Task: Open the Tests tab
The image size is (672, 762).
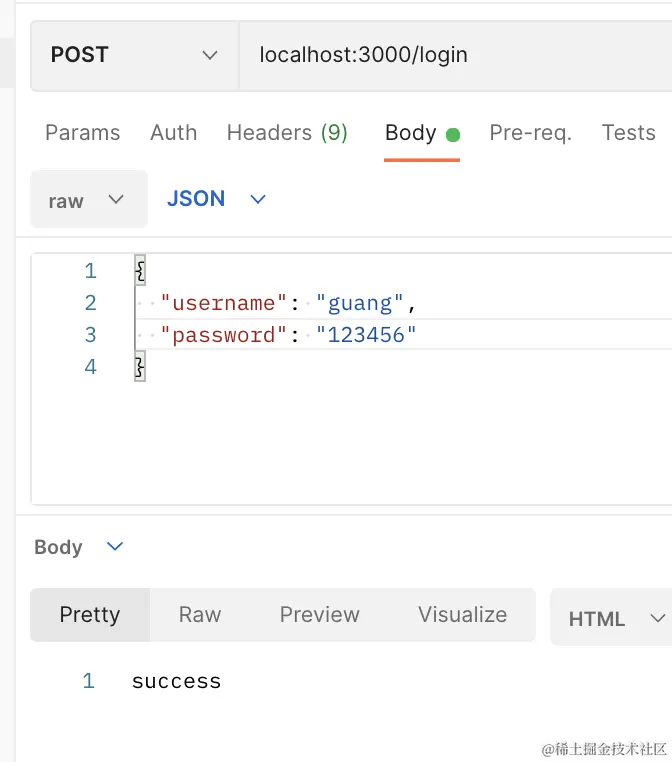Action: pos(629,133)
